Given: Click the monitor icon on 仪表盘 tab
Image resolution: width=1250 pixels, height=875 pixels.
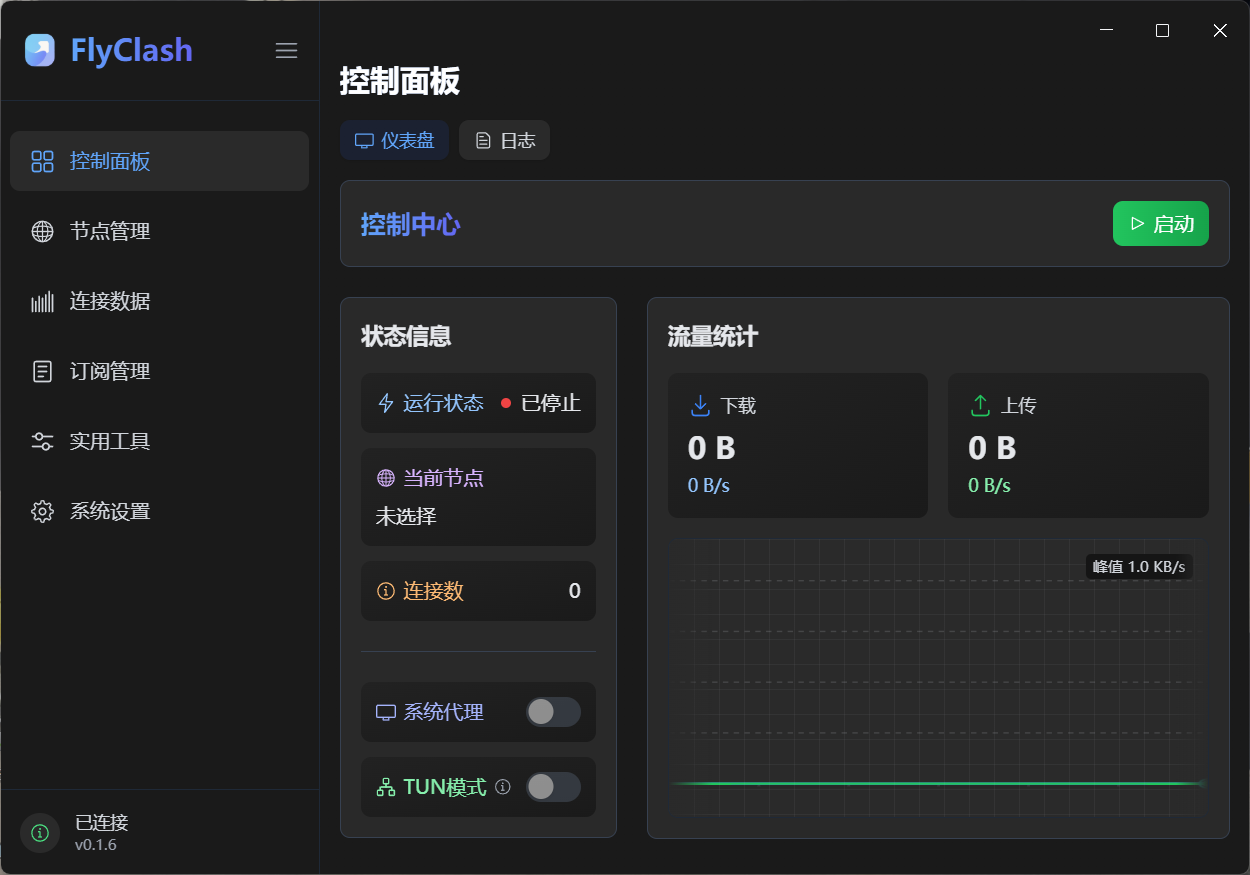Looking at the screenshot, I should click(x=365, y=141).
